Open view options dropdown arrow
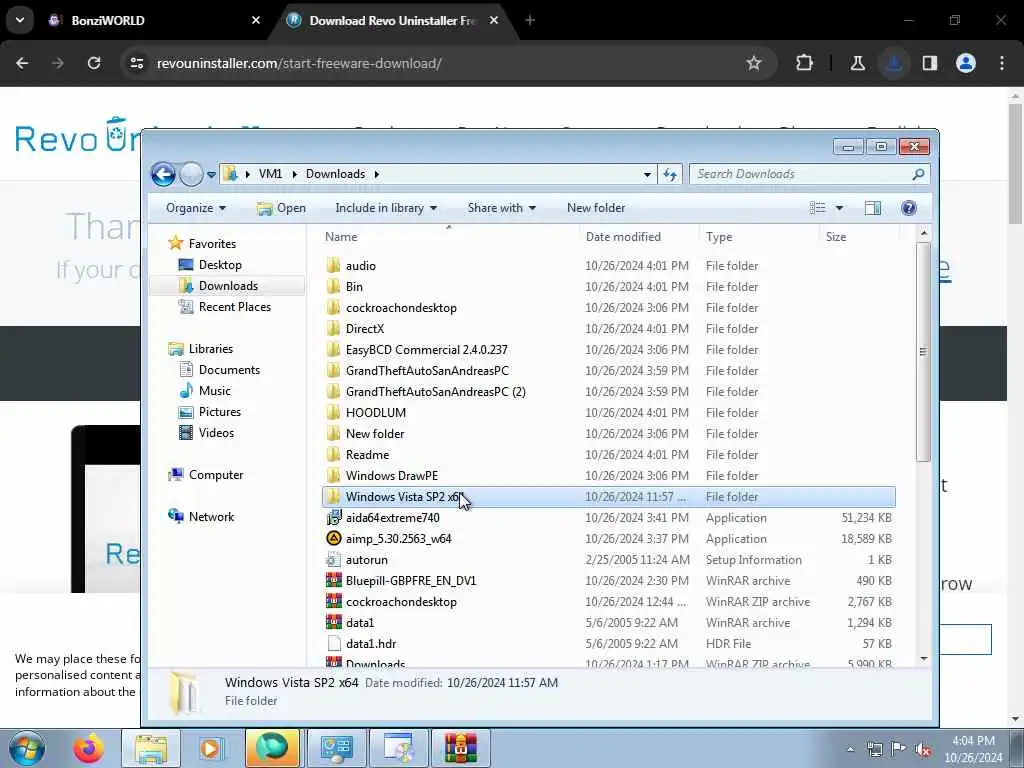Image resolution: width=1024 pixels, height=768 pixels. (x=839, y=208)
